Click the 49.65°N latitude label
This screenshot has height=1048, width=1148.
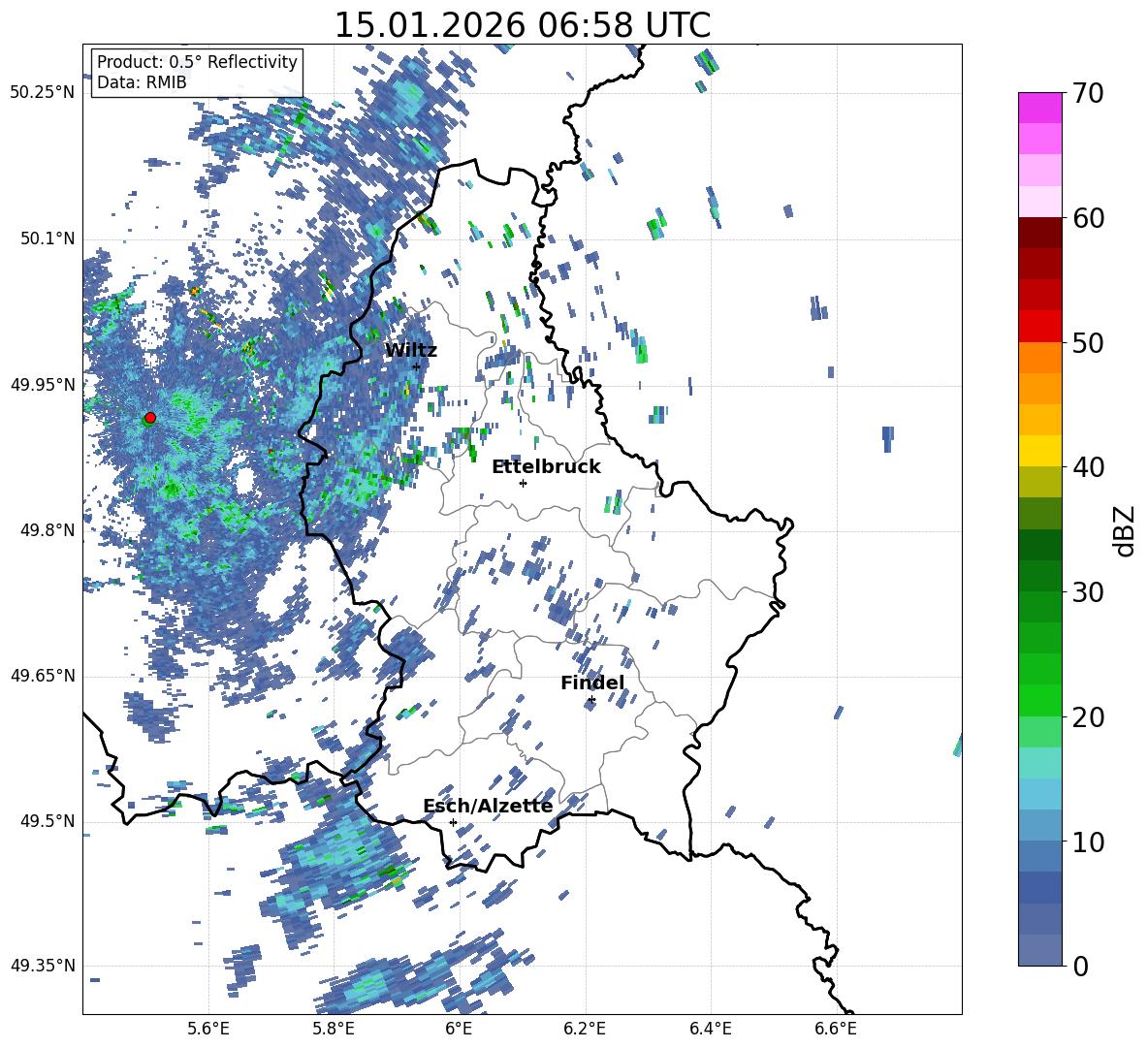(43, 676)
